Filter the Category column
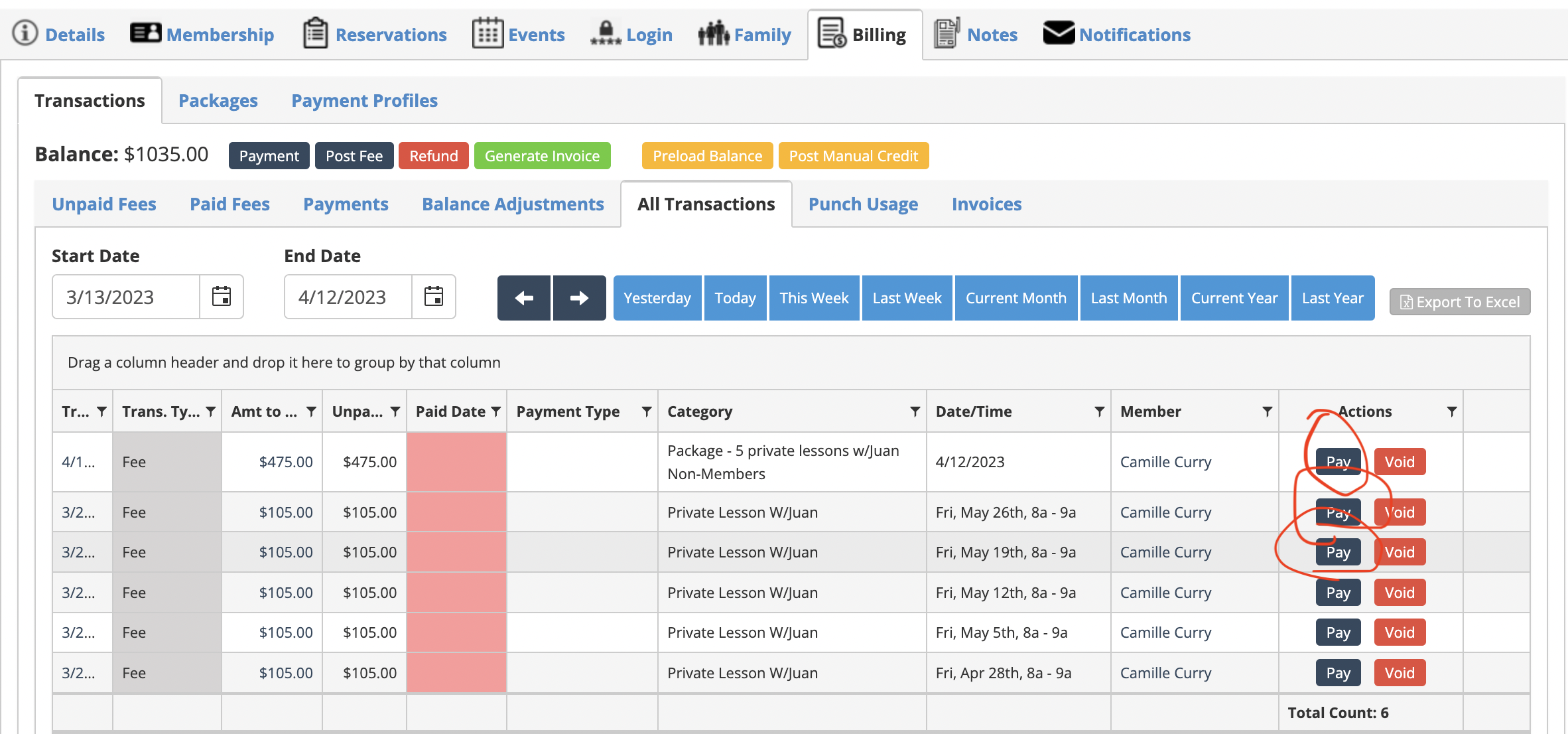Image resolution: width=1568 pixels, height=734 pixels. click(x=915, y=411)
